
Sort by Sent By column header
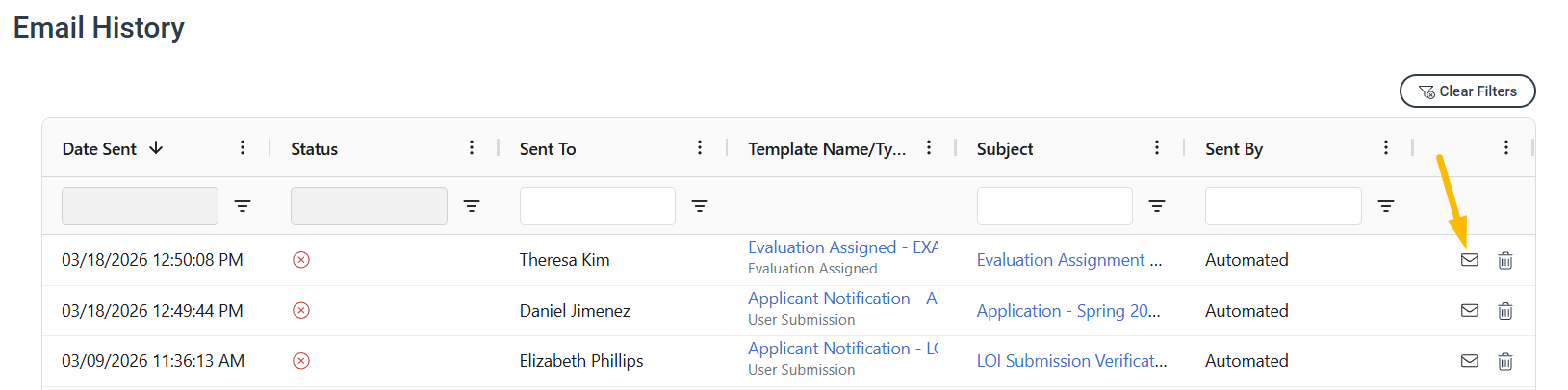point(1234,149)
